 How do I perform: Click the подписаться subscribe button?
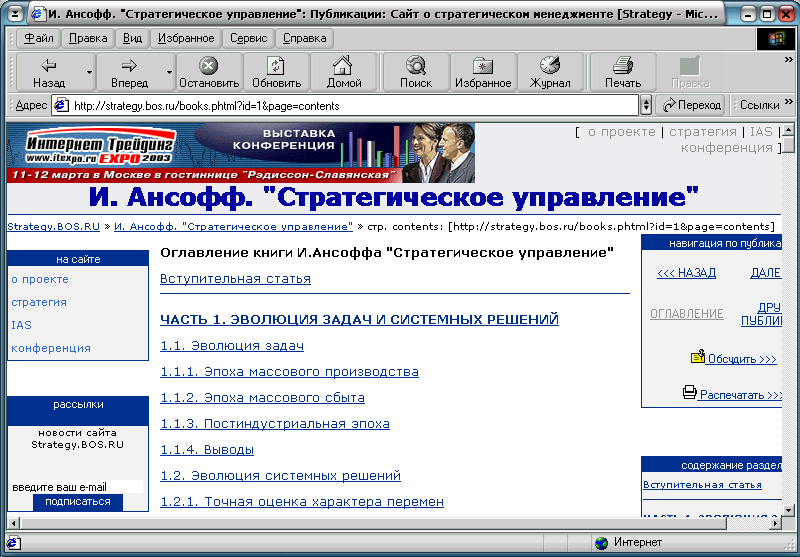(x=78, y=502)
